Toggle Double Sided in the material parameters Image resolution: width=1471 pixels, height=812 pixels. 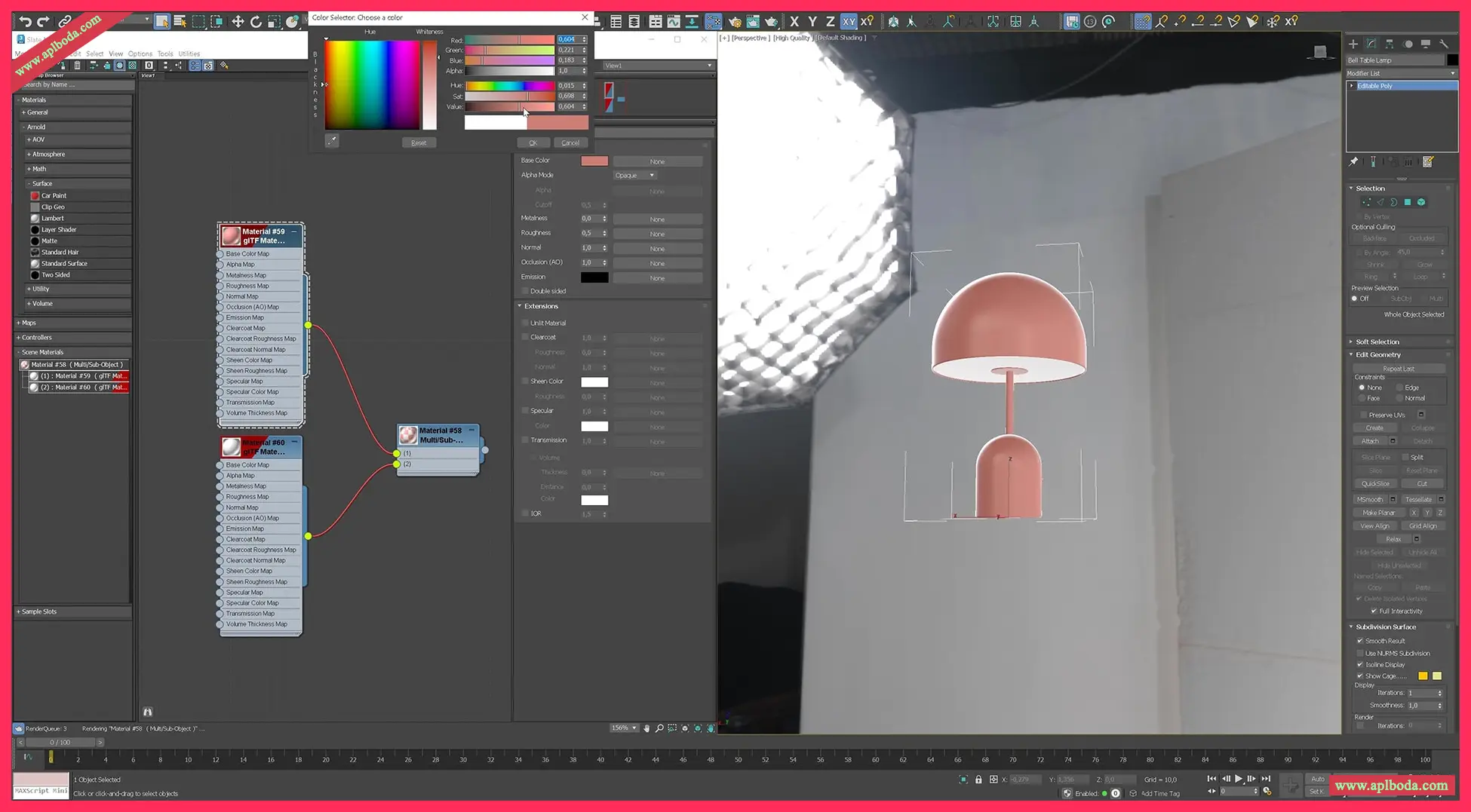point(525,291)
